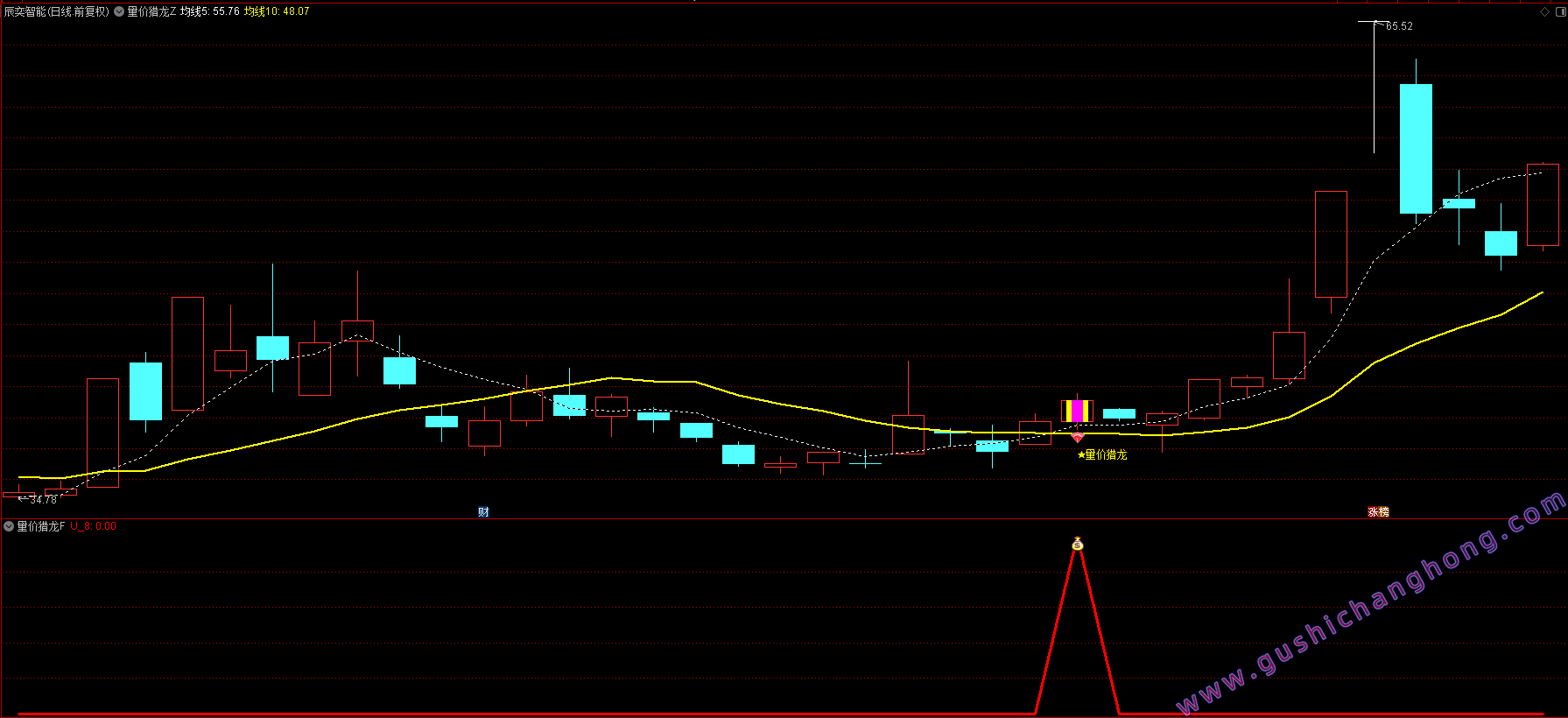The image size is (1568, 718).
Task: Click the 均线5: 55.76 value
Action: click(210, 12)
